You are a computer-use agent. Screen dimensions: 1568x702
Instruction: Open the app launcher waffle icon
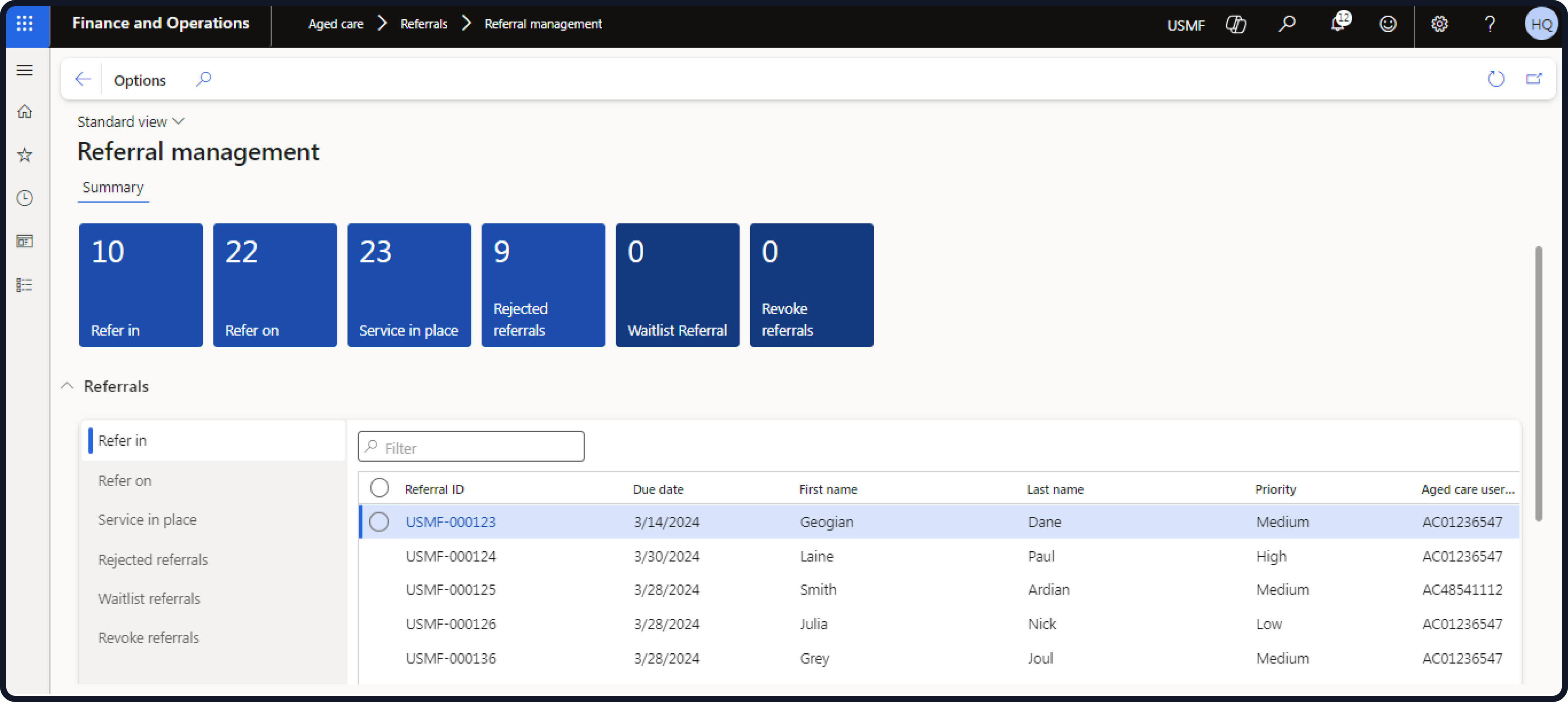[25, 24]
